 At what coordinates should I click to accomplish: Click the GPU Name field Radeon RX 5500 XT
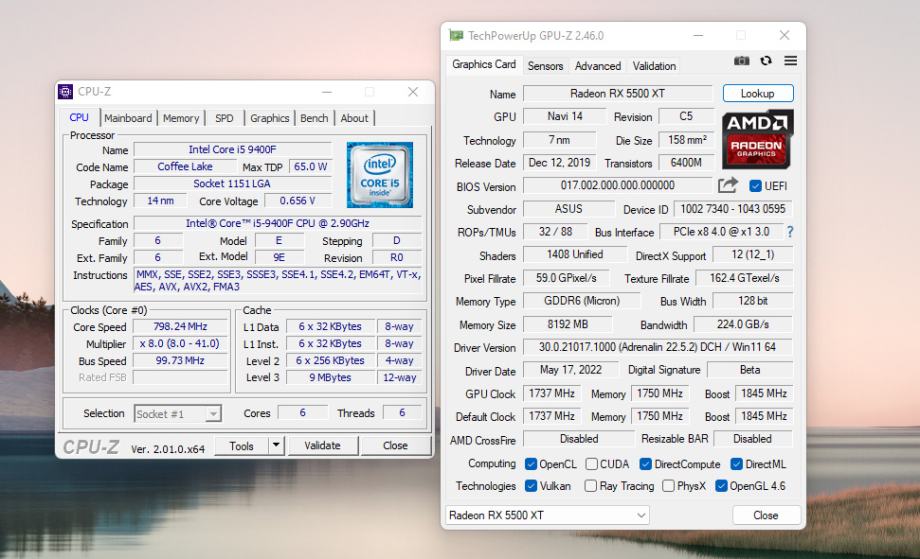click(x=615, y=94)
